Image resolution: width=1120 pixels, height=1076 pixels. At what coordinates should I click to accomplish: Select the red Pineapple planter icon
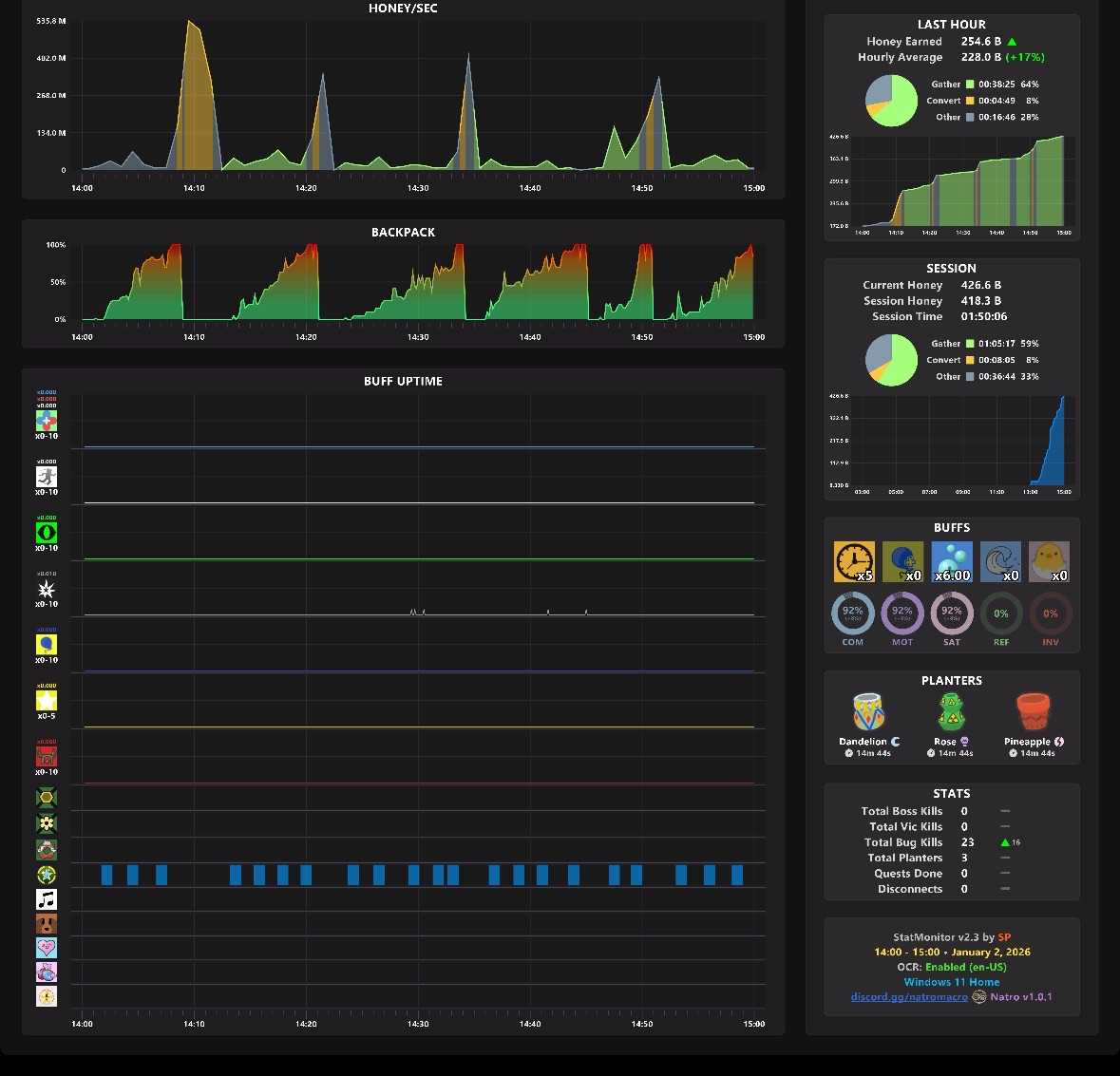(x=1034, y=712)
